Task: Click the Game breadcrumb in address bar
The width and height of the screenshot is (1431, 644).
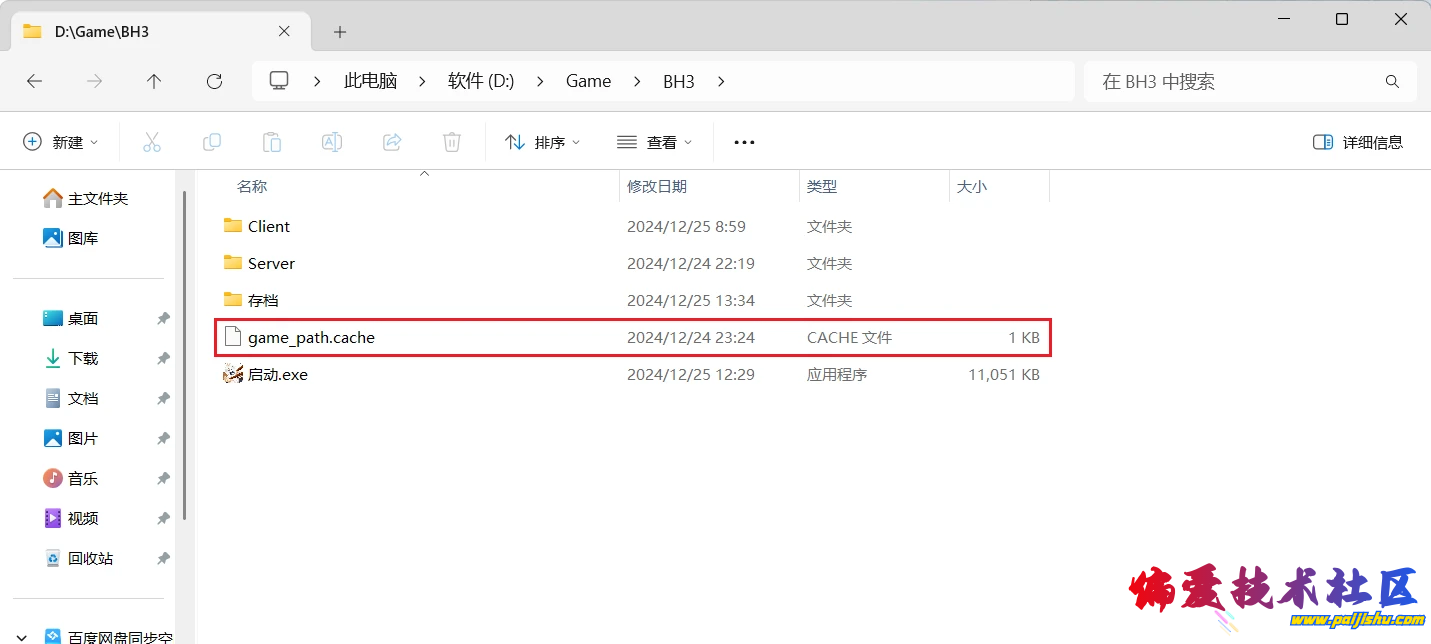Action: click(588, 82)
